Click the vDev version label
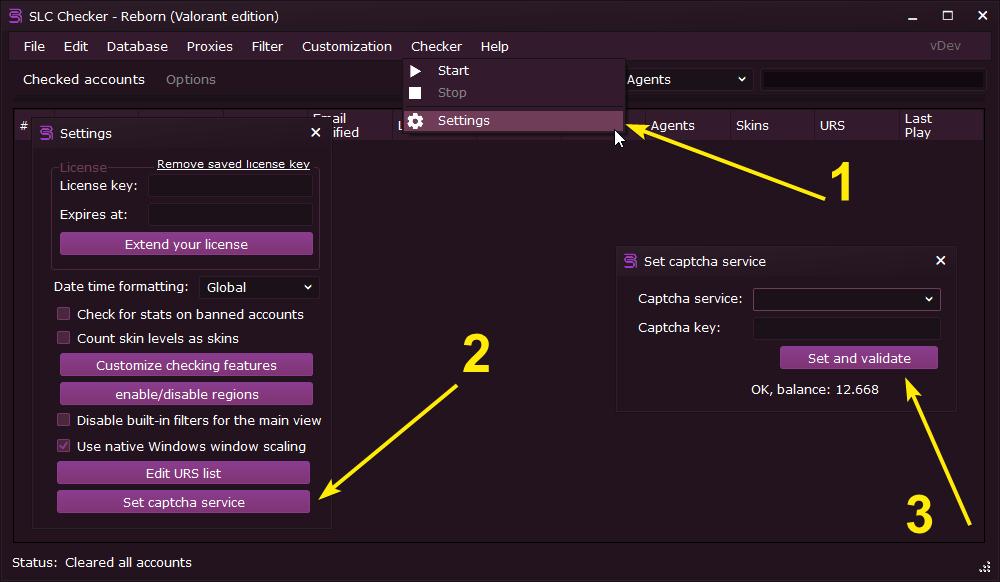Screen dimensions: 1000x582 coord(945,46)
